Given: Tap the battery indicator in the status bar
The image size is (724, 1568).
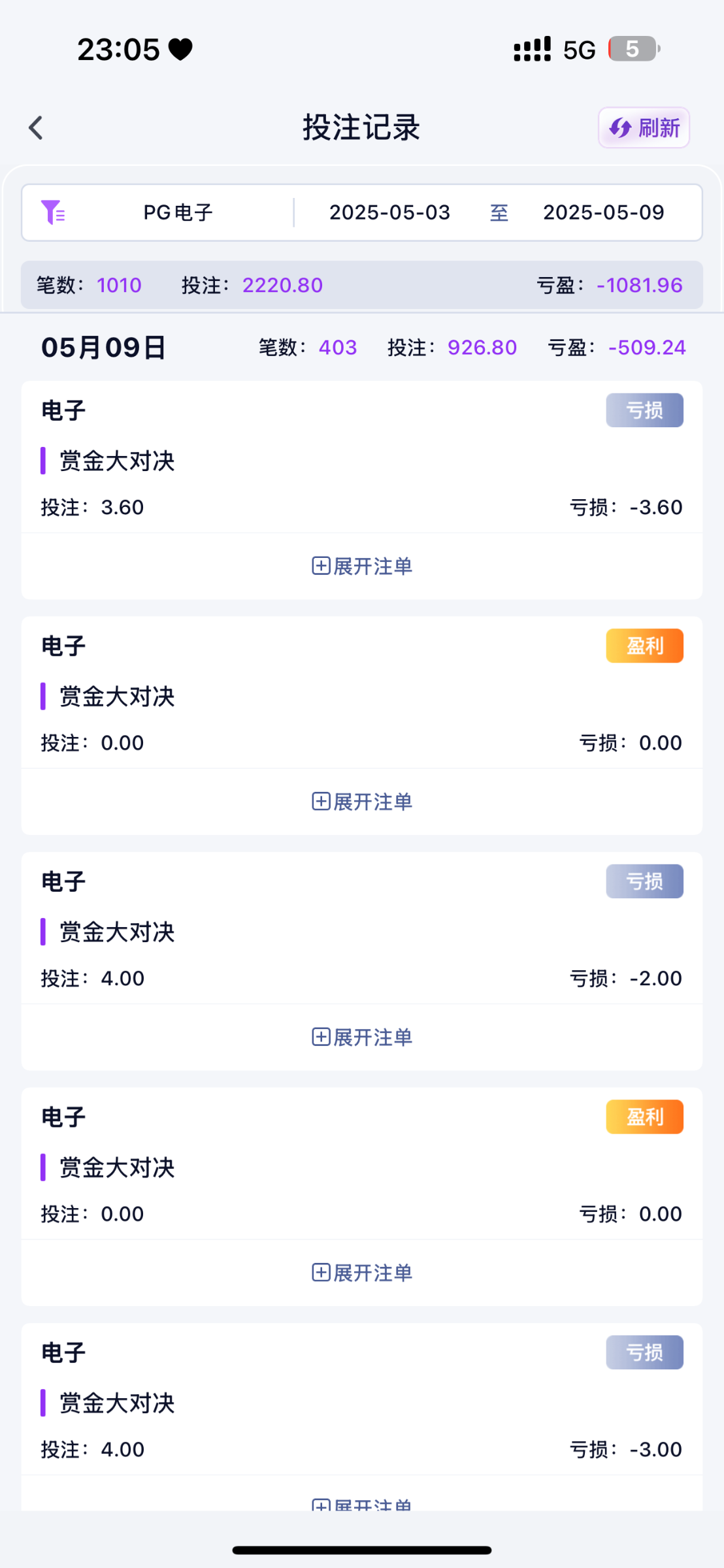Looking at the screenshot, I should pos(633,49).
